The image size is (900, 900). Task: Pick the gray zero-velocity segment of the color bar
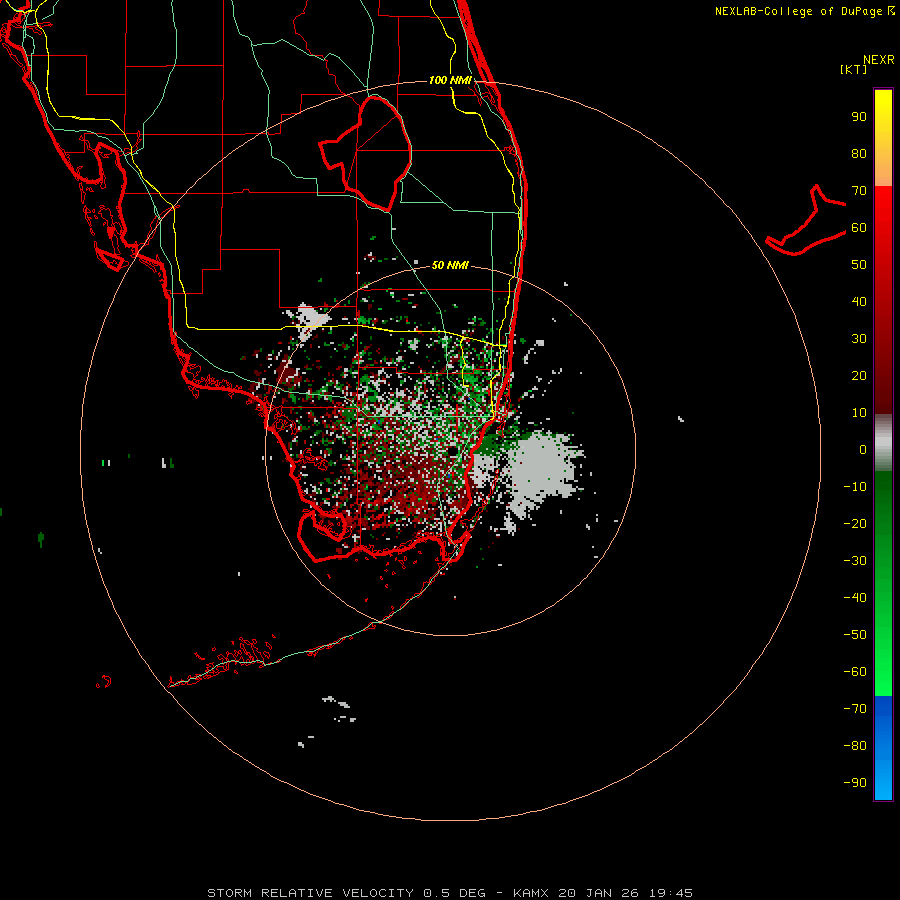point(883,443)
